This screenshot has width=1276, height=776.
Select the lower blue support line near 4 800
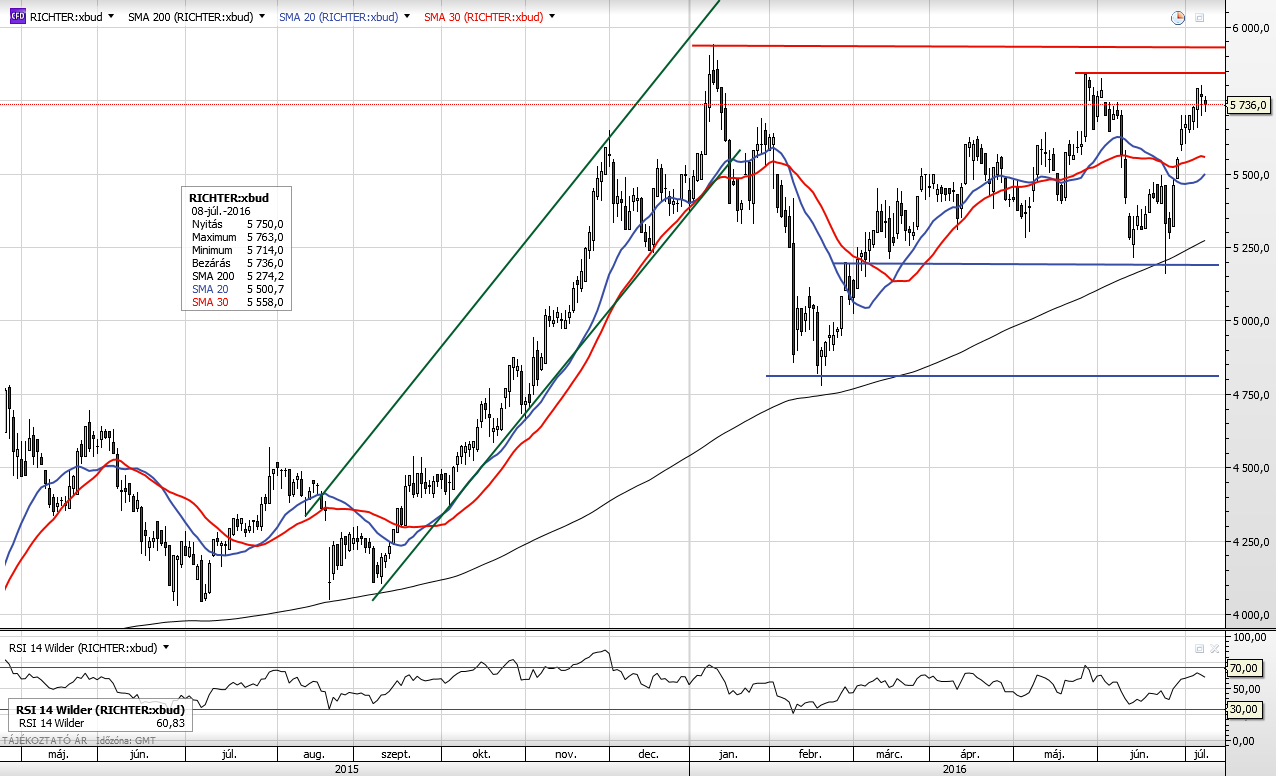click(992, 376)
